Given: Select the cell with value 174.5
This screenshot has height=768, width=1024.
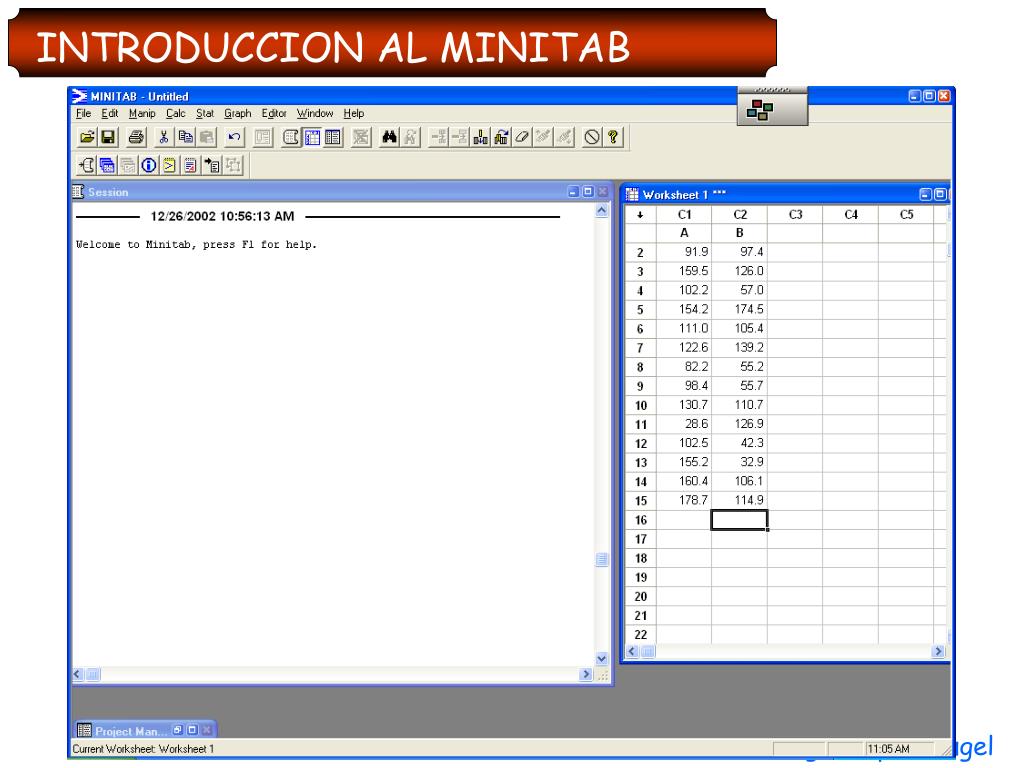Looking at the screenshot, I should click(739, 310).
